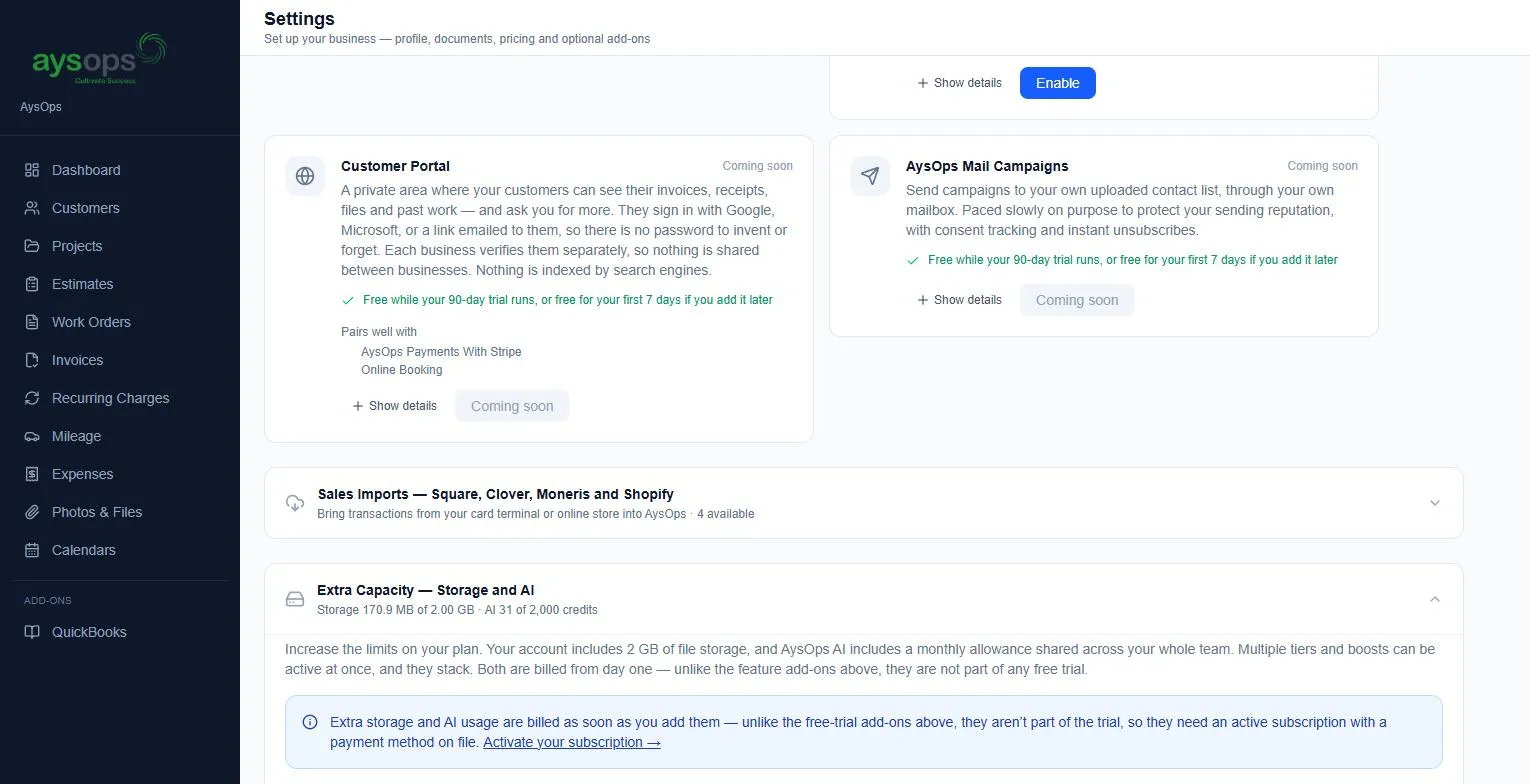Expand the Sales Imports section chevron
Viewport: 1530px width, 784px height.
[1435, 503]
